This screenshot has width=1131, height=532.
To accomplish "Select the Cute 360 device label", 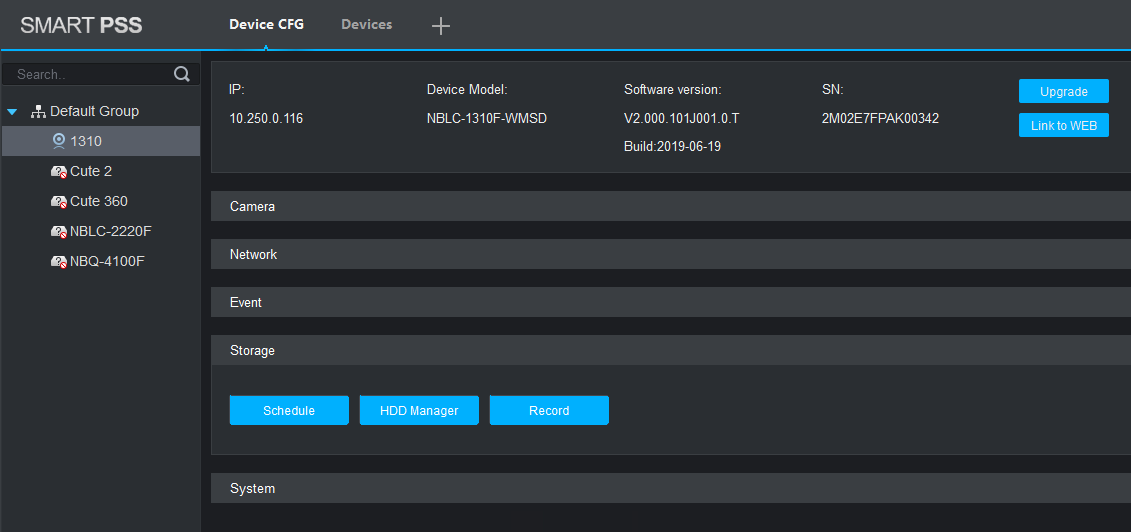I will pos(99,202).
